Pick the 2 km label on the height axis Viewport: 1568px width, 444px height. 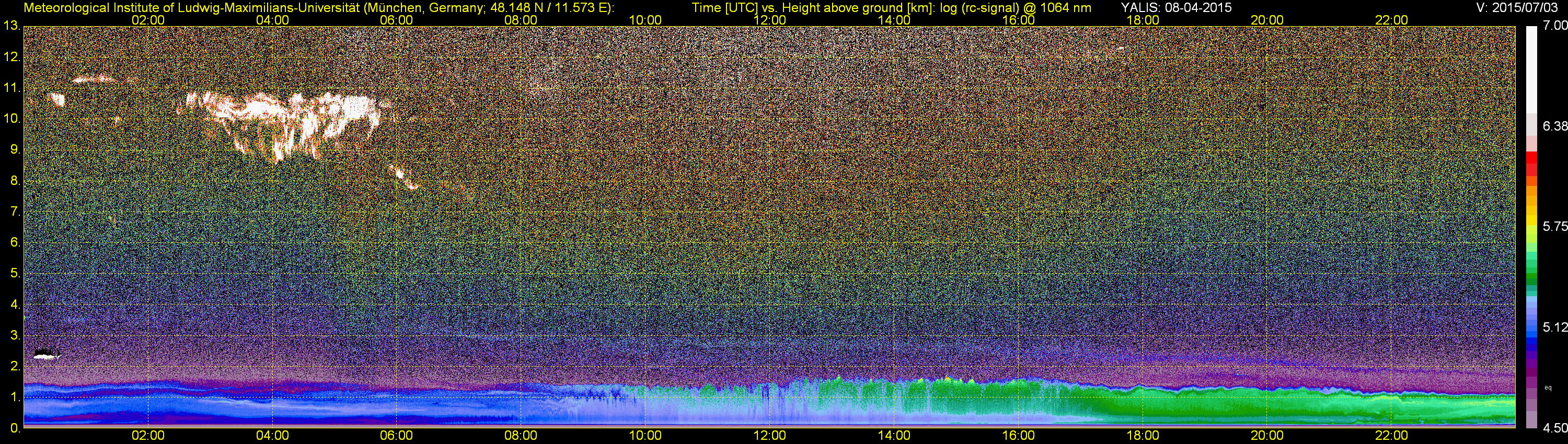[x=15, y=366]
